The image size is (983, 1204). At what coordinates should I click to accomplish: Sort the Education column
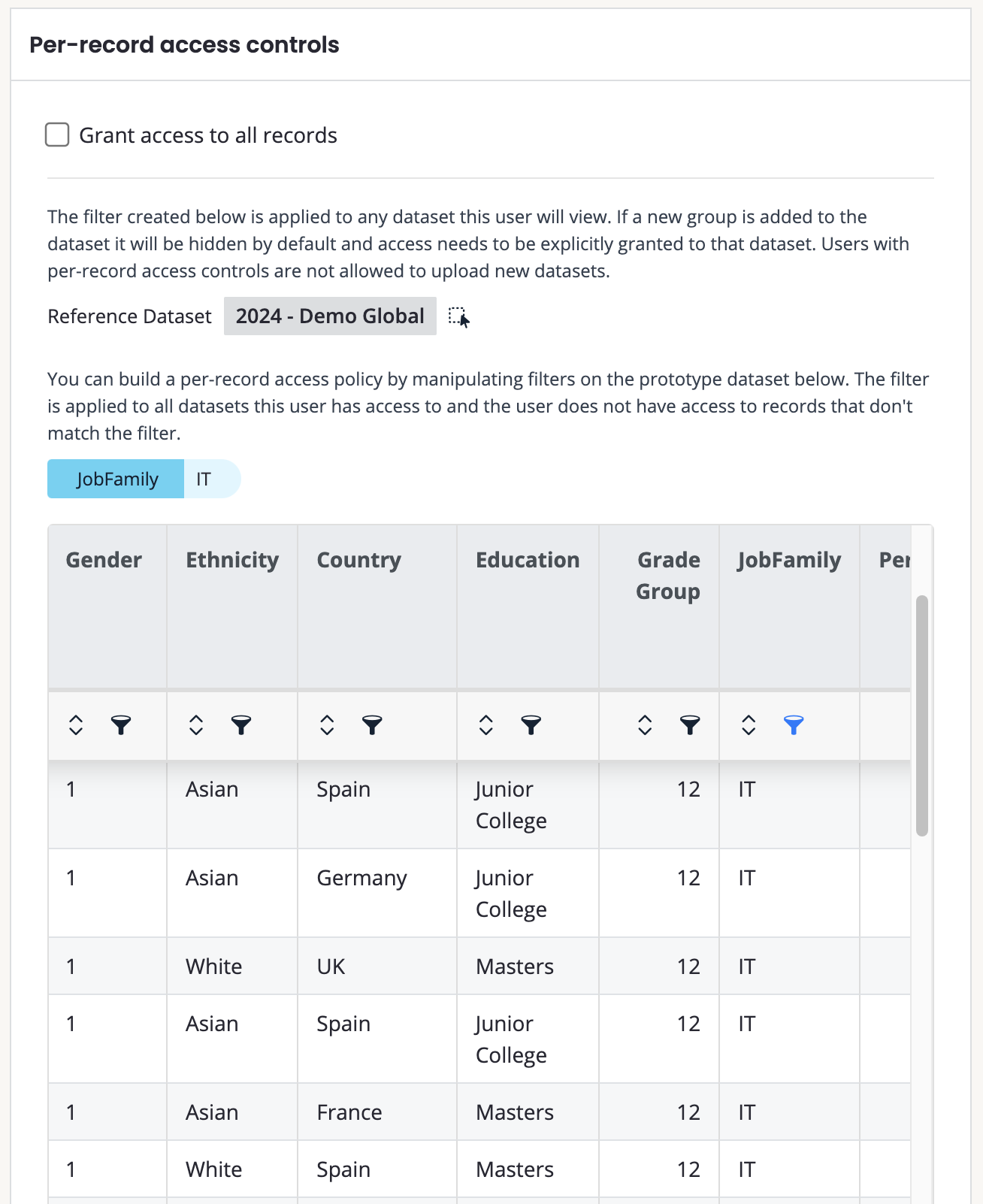tap(486, 725)
